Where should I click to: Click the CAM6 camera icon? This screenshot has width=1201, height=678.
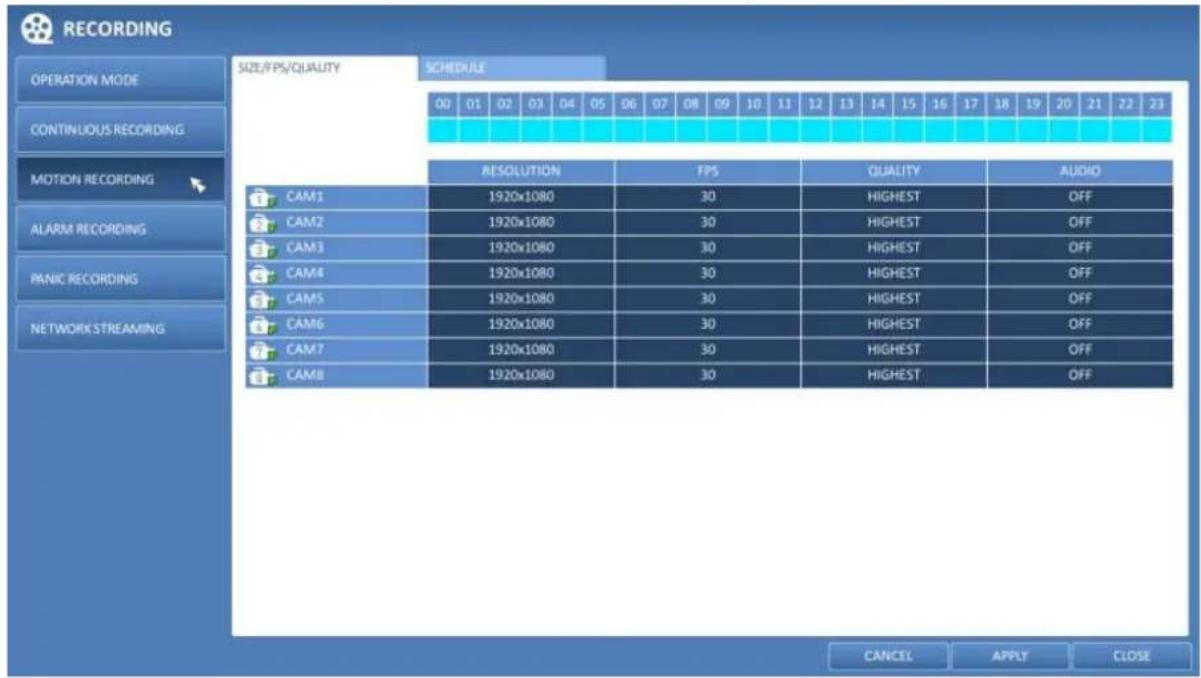(x=262, y=324)
